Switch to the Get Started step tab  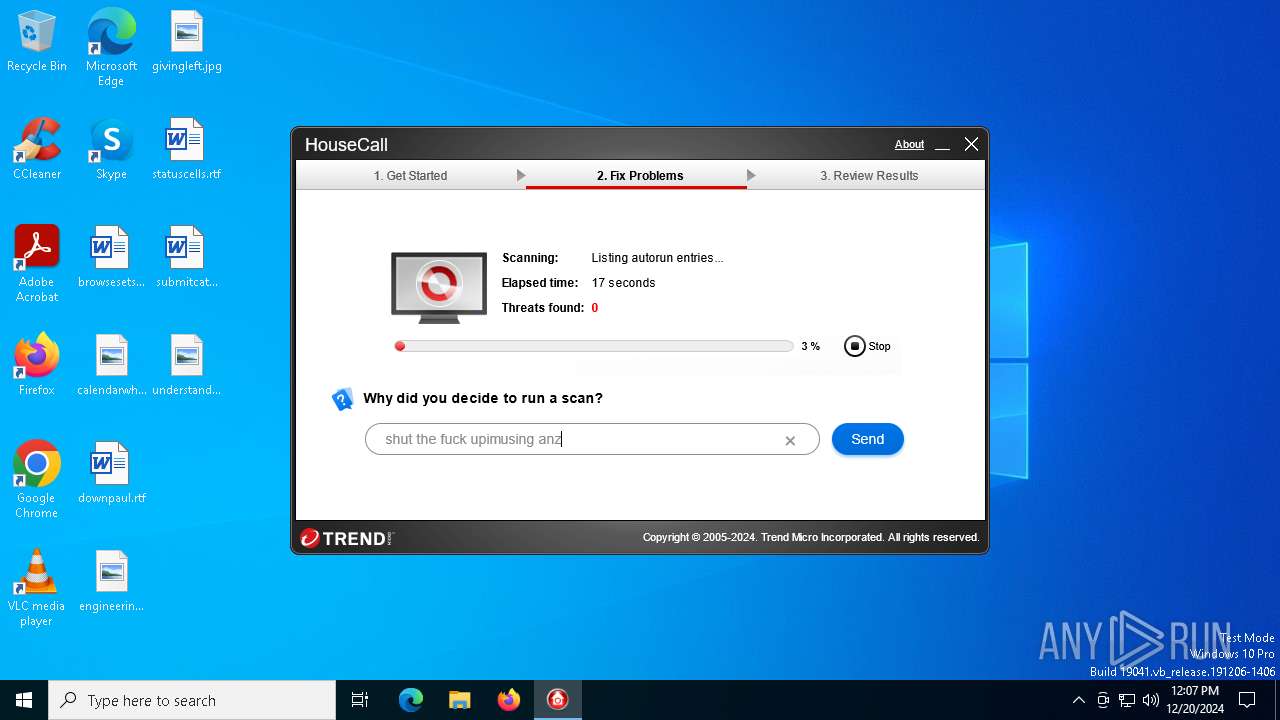pyautogui.click(x=410, y=176)
